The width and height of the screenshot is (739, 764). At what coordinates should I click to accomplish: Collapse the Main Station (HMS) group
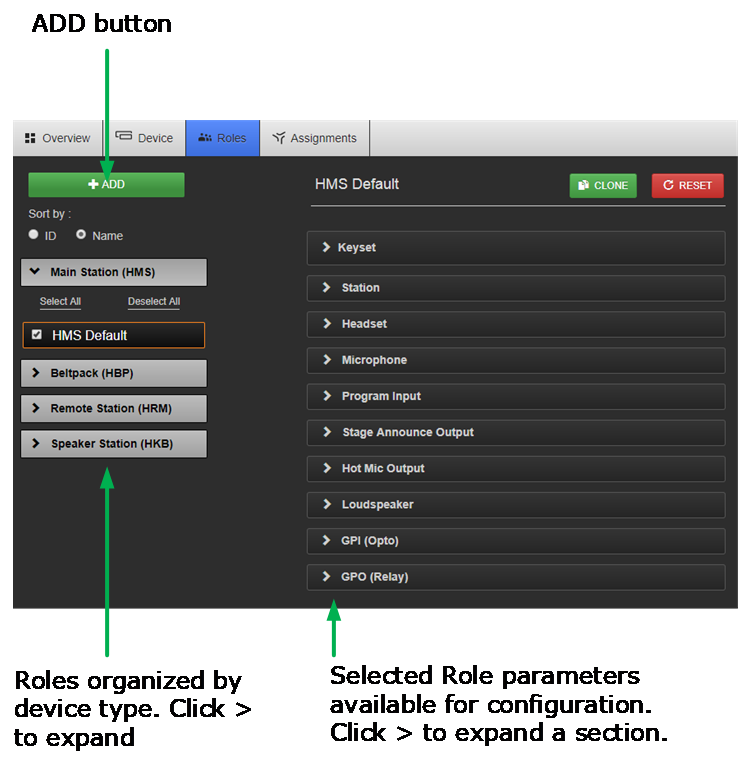[x=114, y=272]
